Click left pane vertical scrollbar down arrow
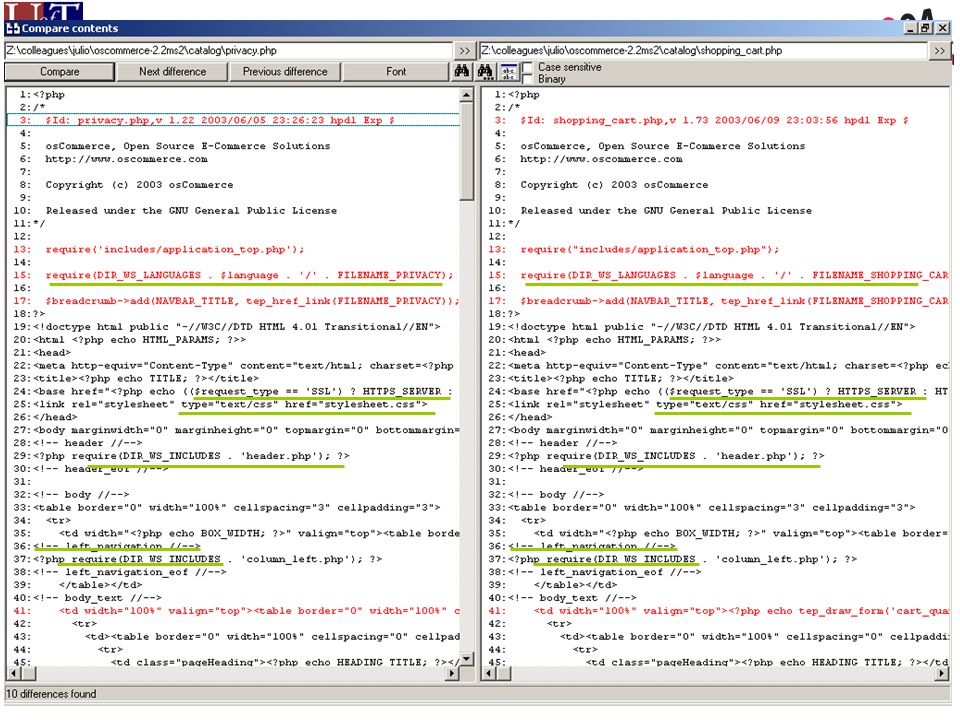960x720 pixels. point(467,659)
